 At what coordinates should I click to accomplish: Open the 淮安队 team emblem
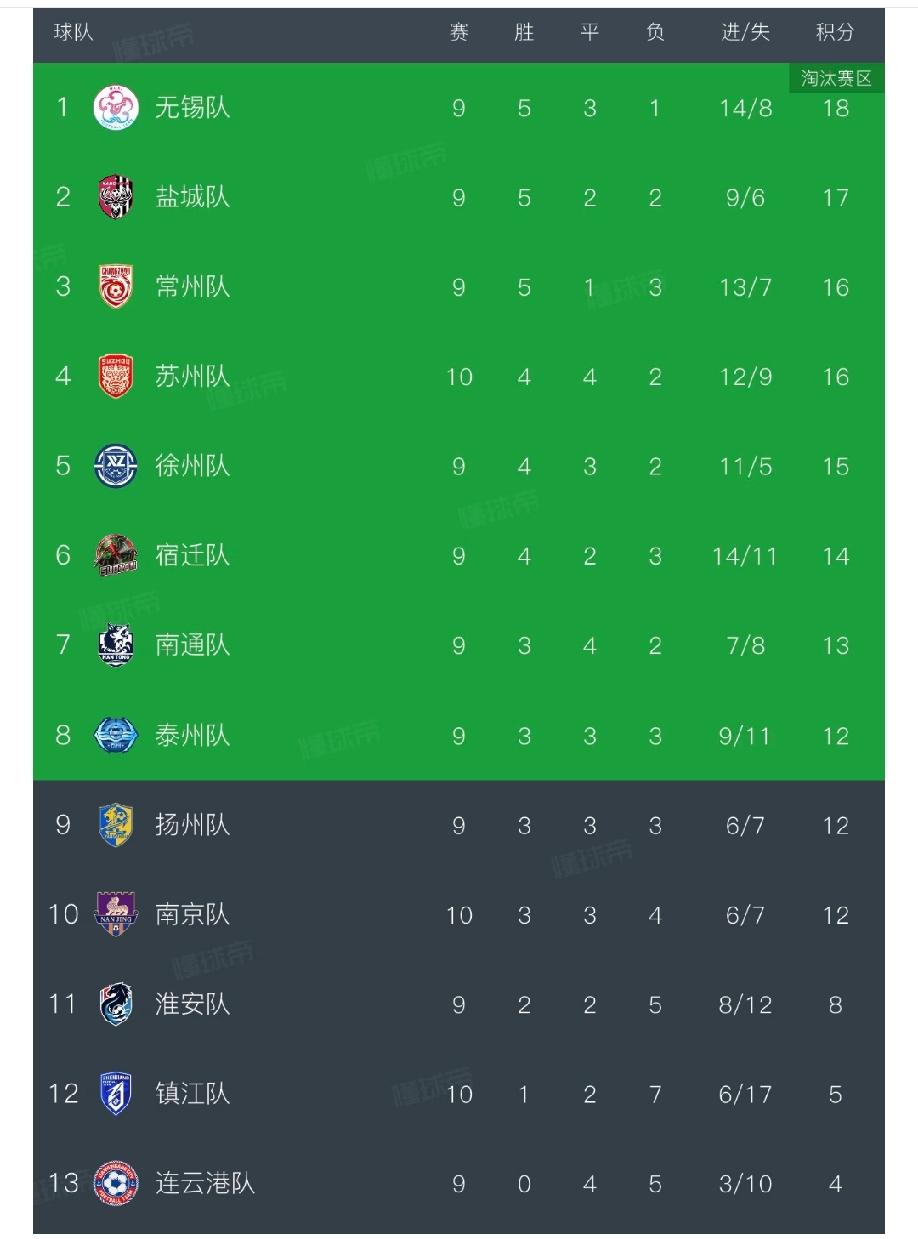116,1004
